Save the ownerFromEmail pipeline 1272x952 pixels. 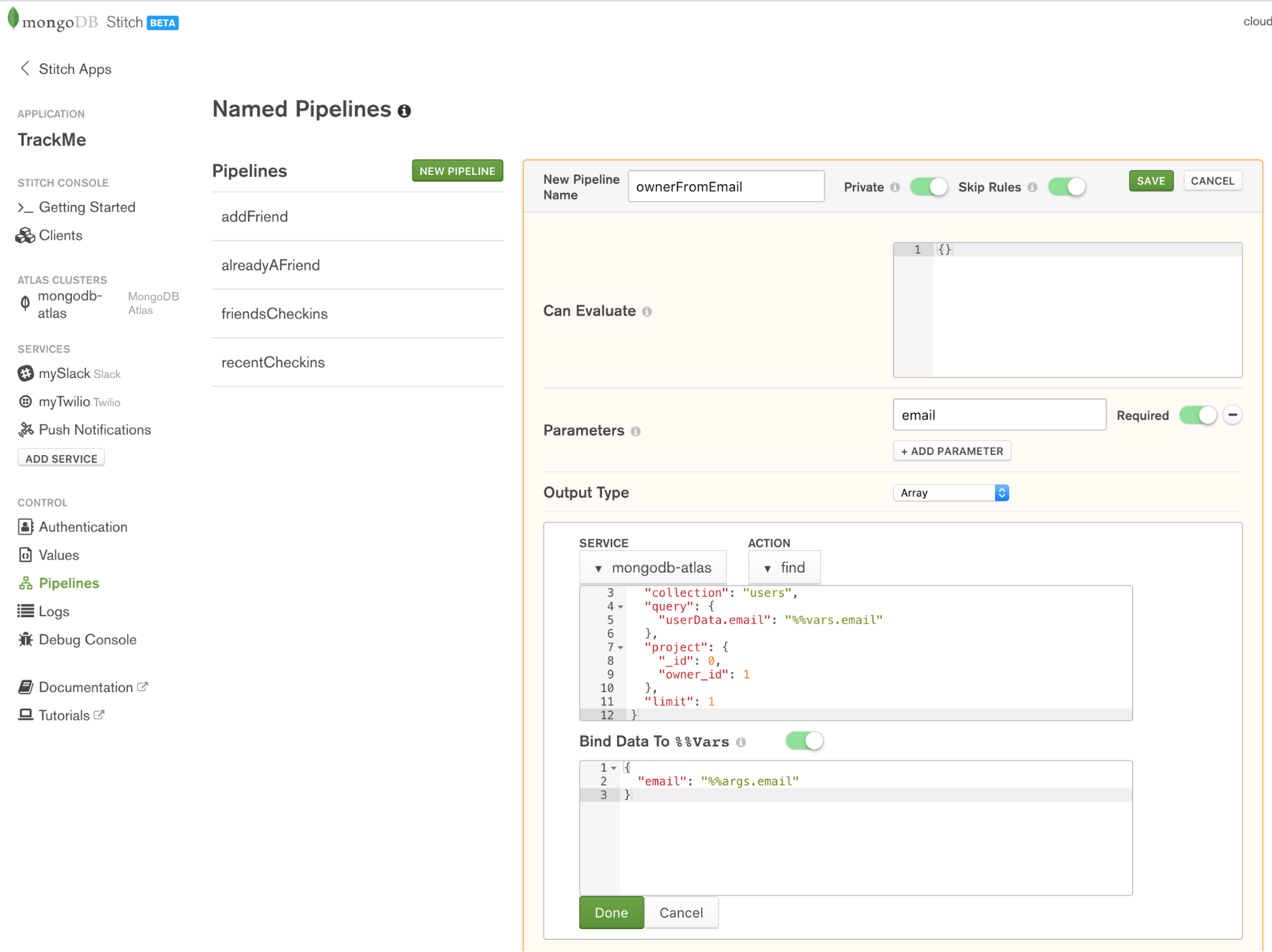point(1150,181)
